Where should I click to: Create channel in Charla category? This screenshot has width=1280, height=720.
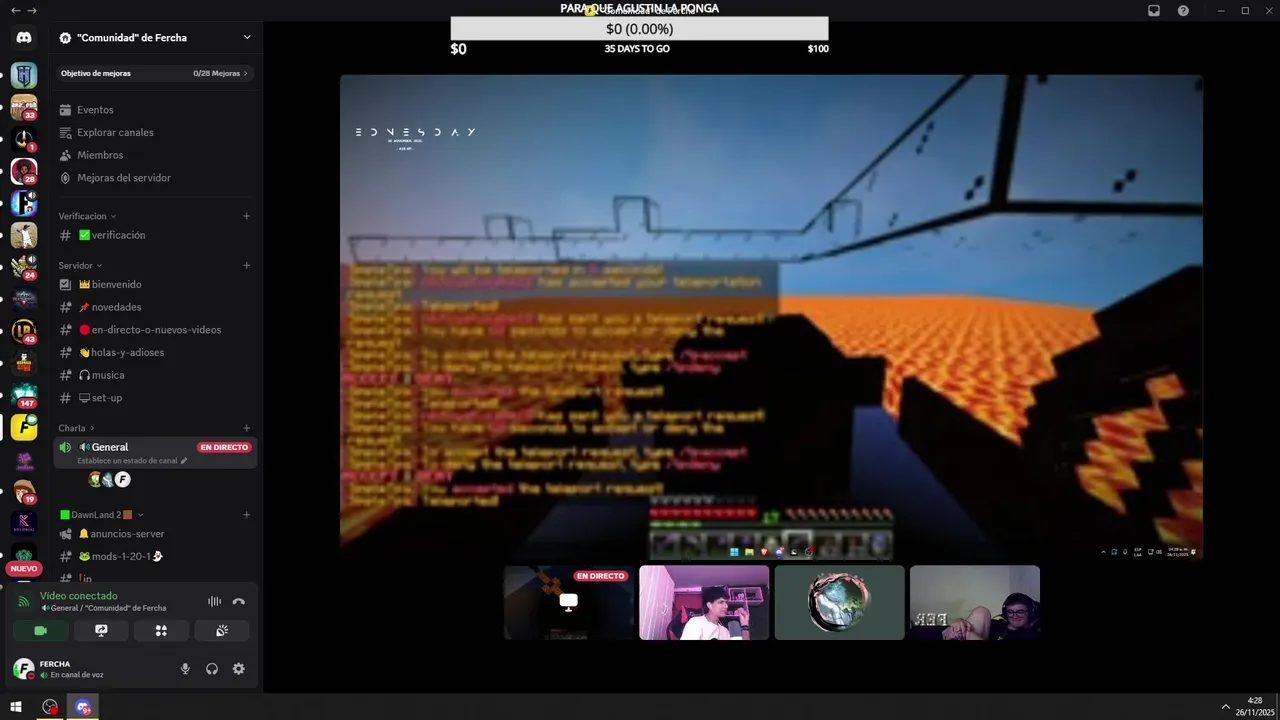coord(247,428)
